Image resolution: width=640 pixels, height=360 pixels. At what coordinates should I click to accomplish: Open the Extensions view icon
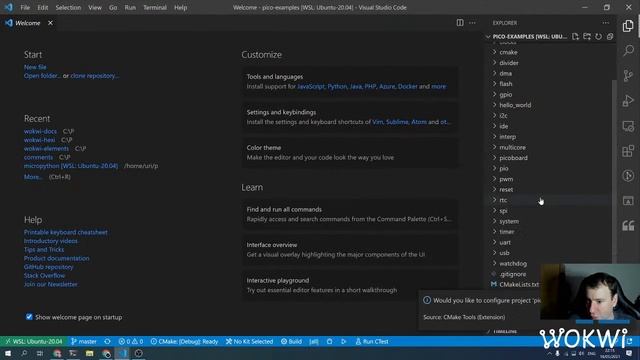click(x=628, y=151)
